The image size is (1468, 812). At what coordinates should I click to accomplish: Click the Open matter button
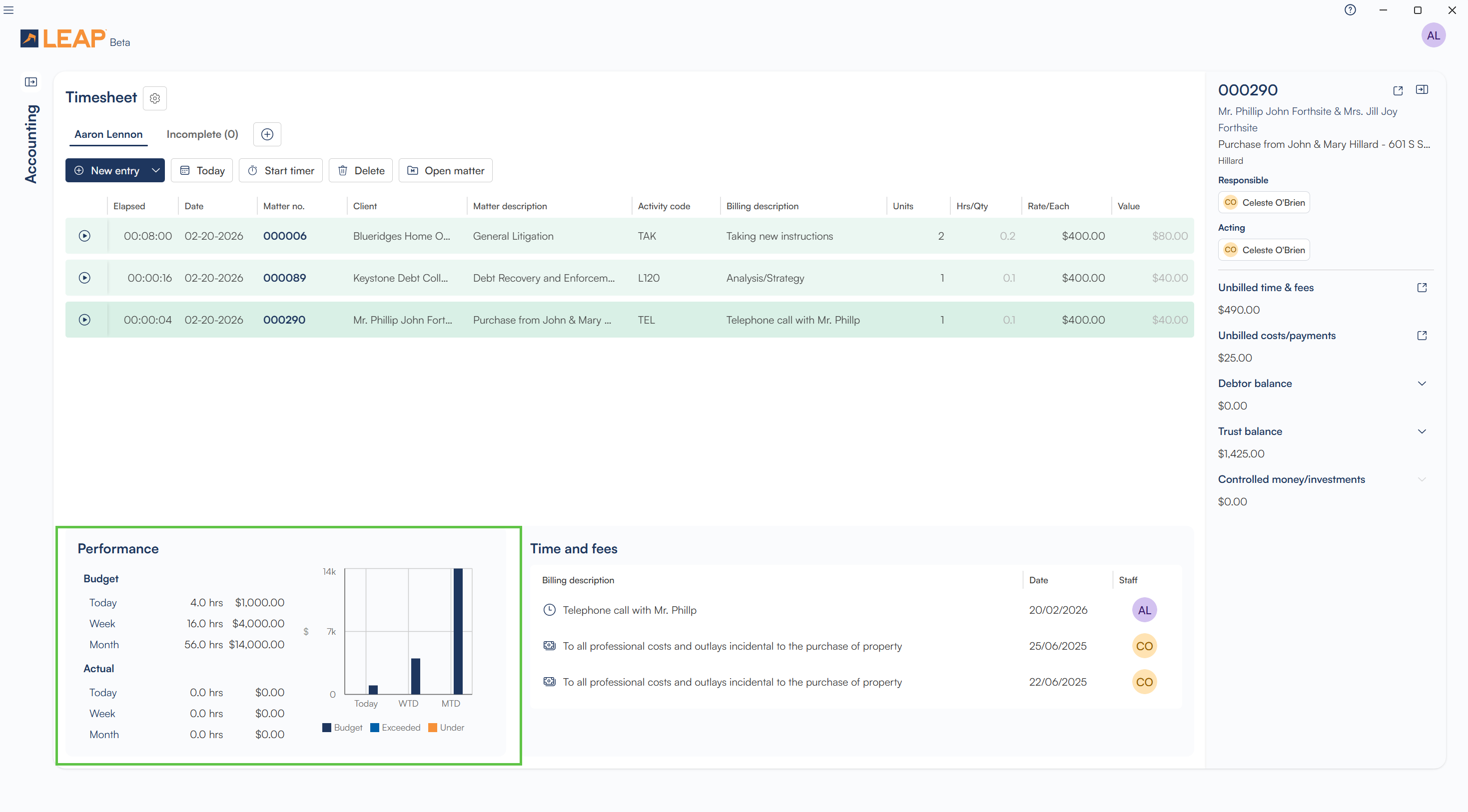point(446,170)
